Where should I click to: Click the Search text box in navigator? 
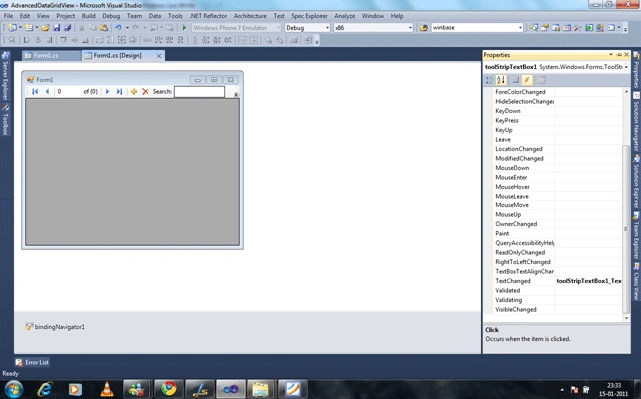point(199,92)
